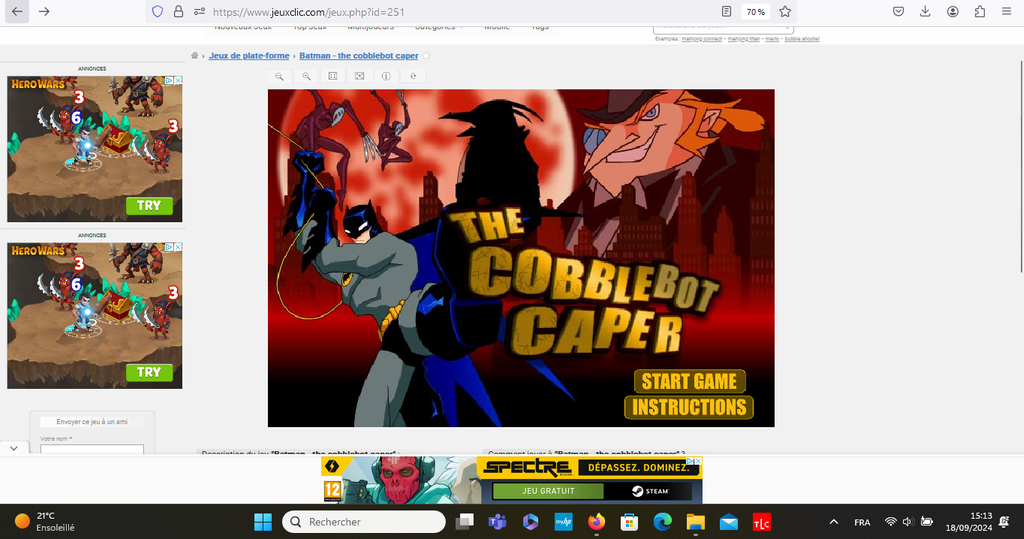Click TRY on the lower Hero Wars ad
This screenshot has height=539, width=1024.
[x=149, y=372]
